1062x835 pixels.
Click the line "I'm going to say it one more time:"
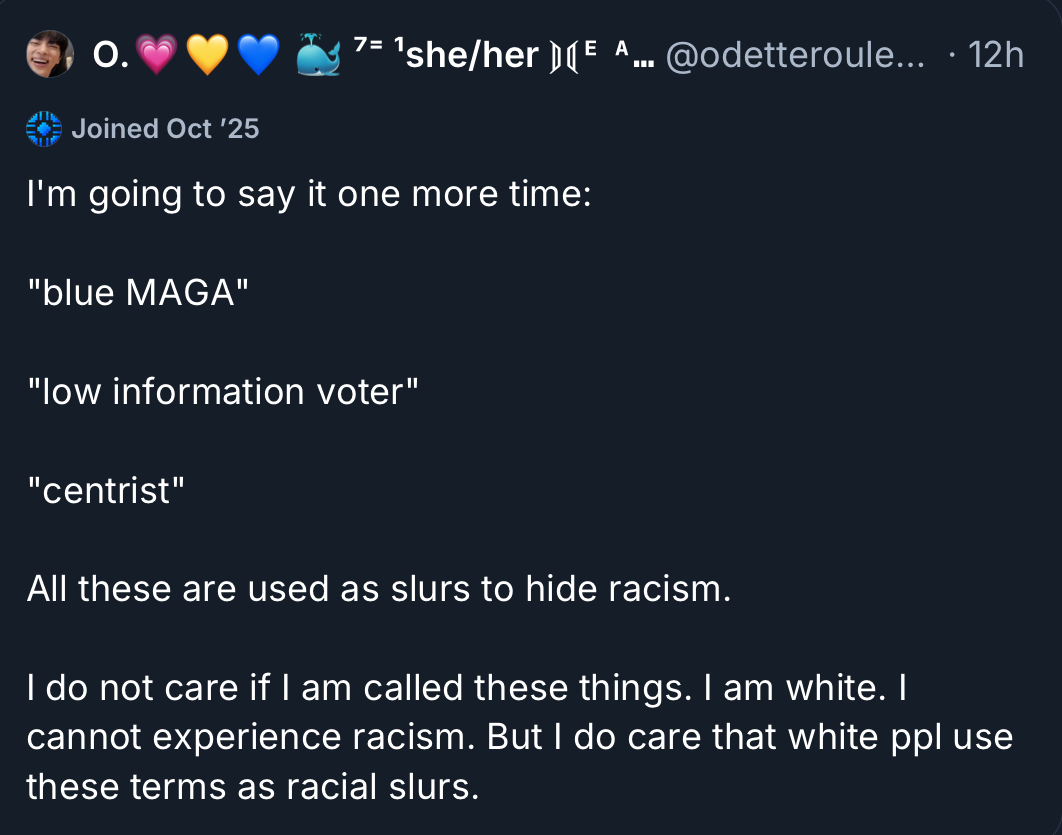[309, 193]
